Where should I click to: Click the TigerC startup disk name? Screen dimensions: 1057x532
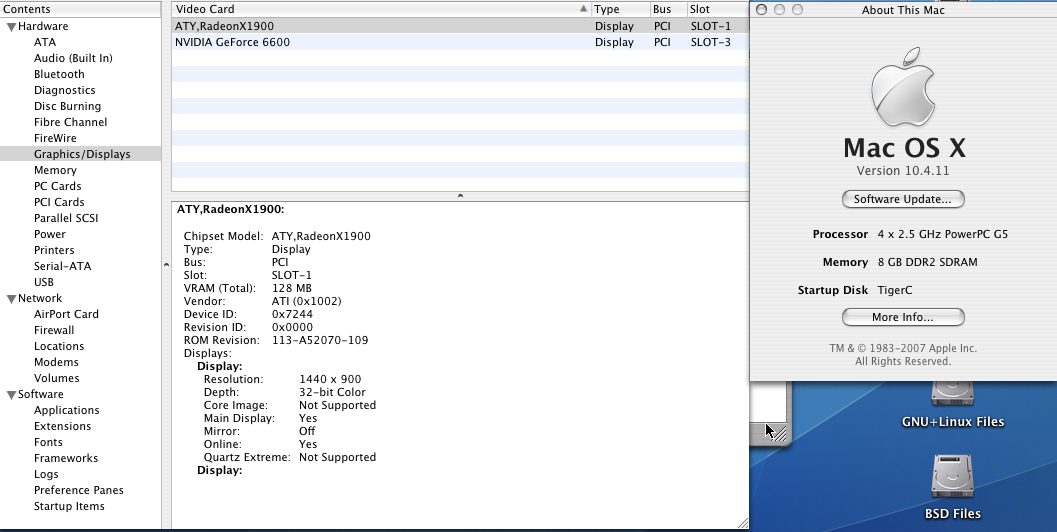pyautogui.click(x=895, y=290)
